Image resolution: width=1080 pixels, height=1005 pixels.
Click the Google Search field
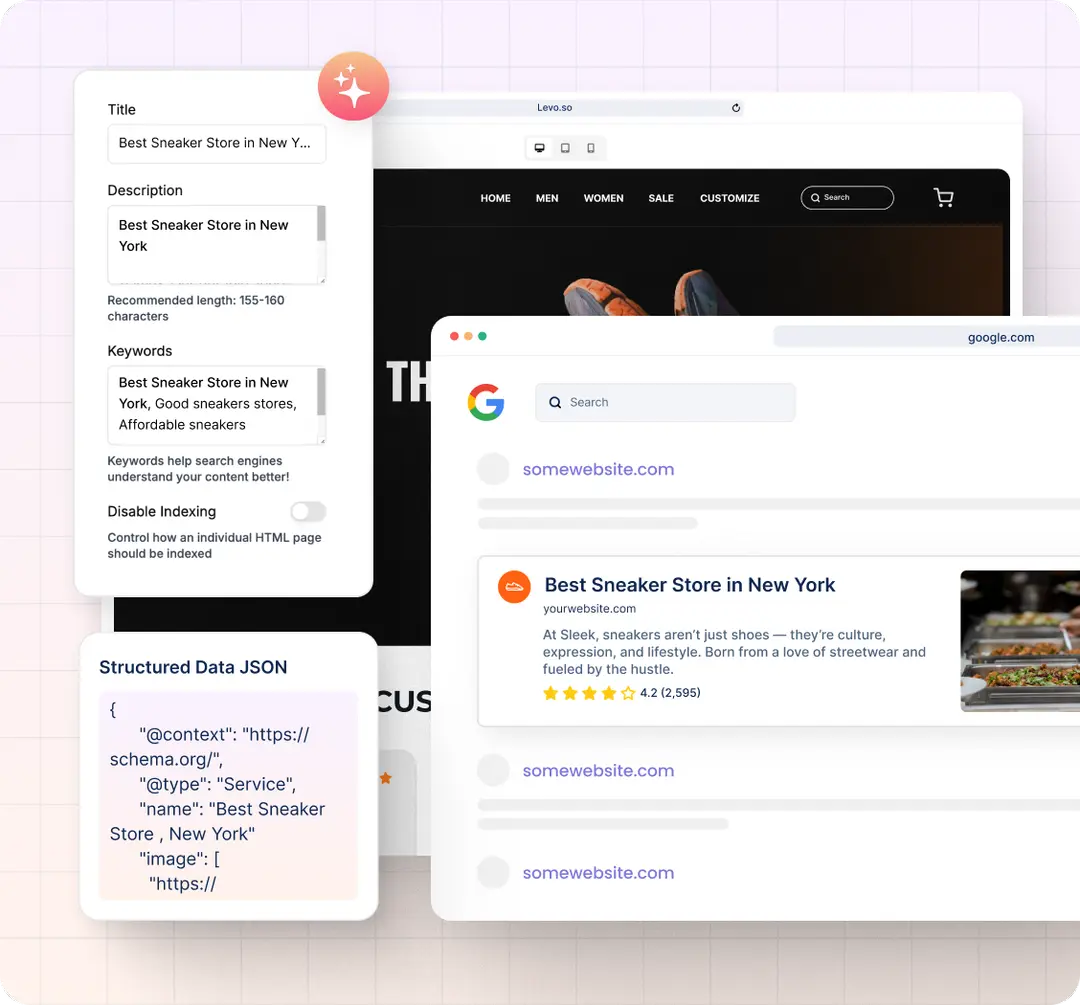click(665, 402)
